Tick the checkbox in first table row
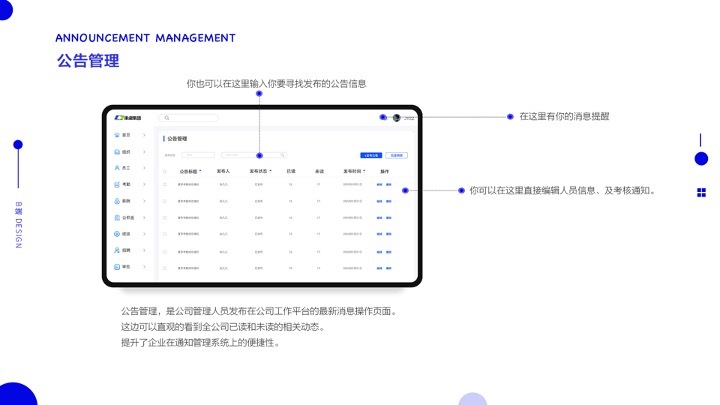The image size is (720, 405). 165,185
